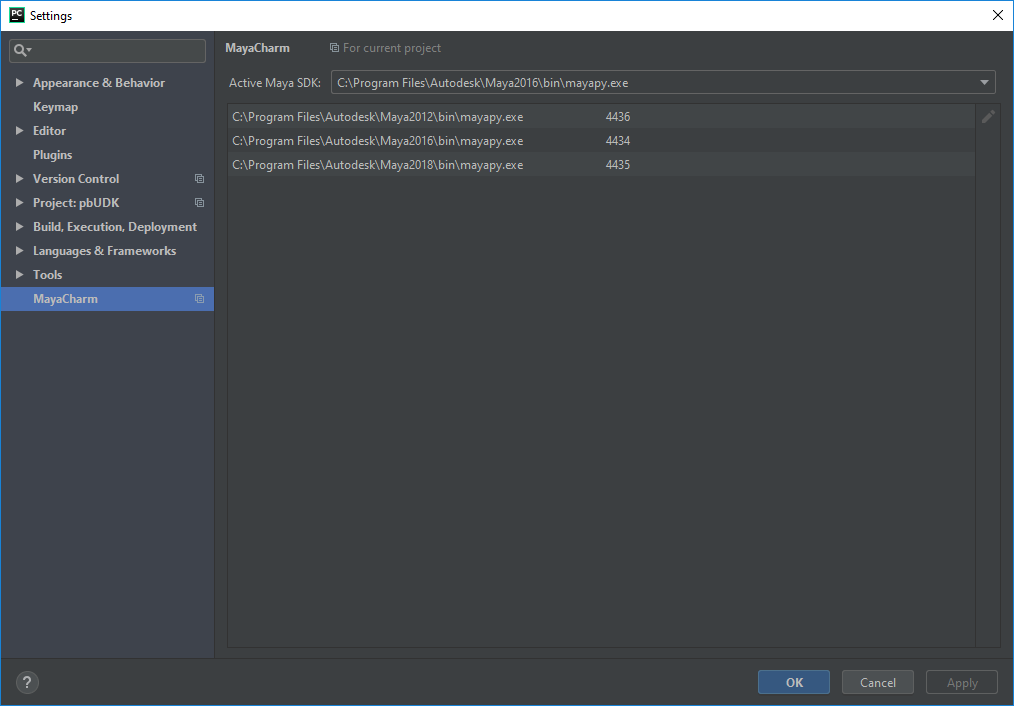Expand Build, Execution, Deployment node
This screenshot has width=1014, height=706.
(x=19, y=226)
